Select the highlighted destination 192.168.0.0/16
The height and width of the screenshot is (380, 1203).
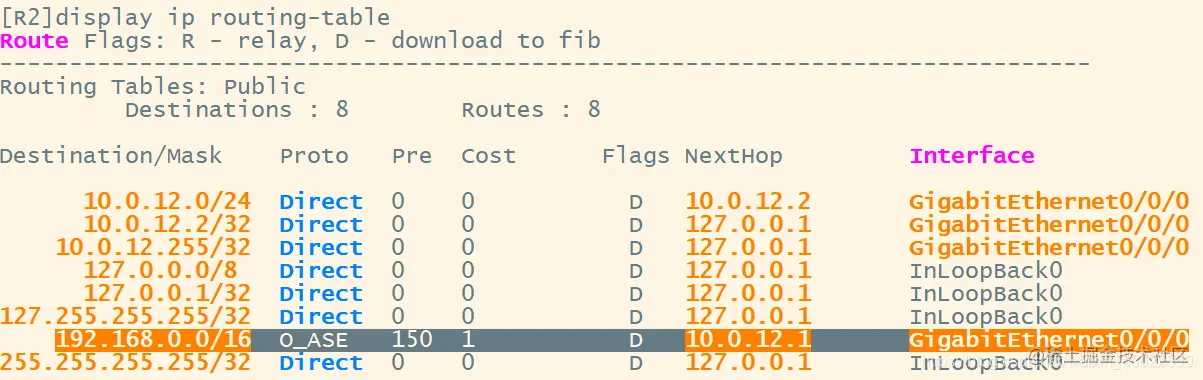point(153,340)
